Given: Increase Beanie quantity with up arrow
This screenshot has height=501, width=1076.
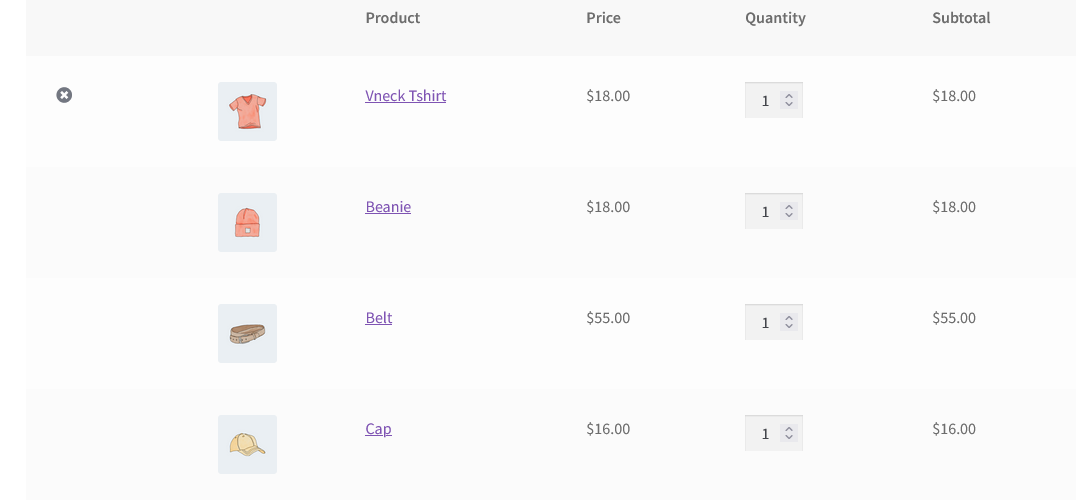Looking at the screenshot, I should click(789, 208).
